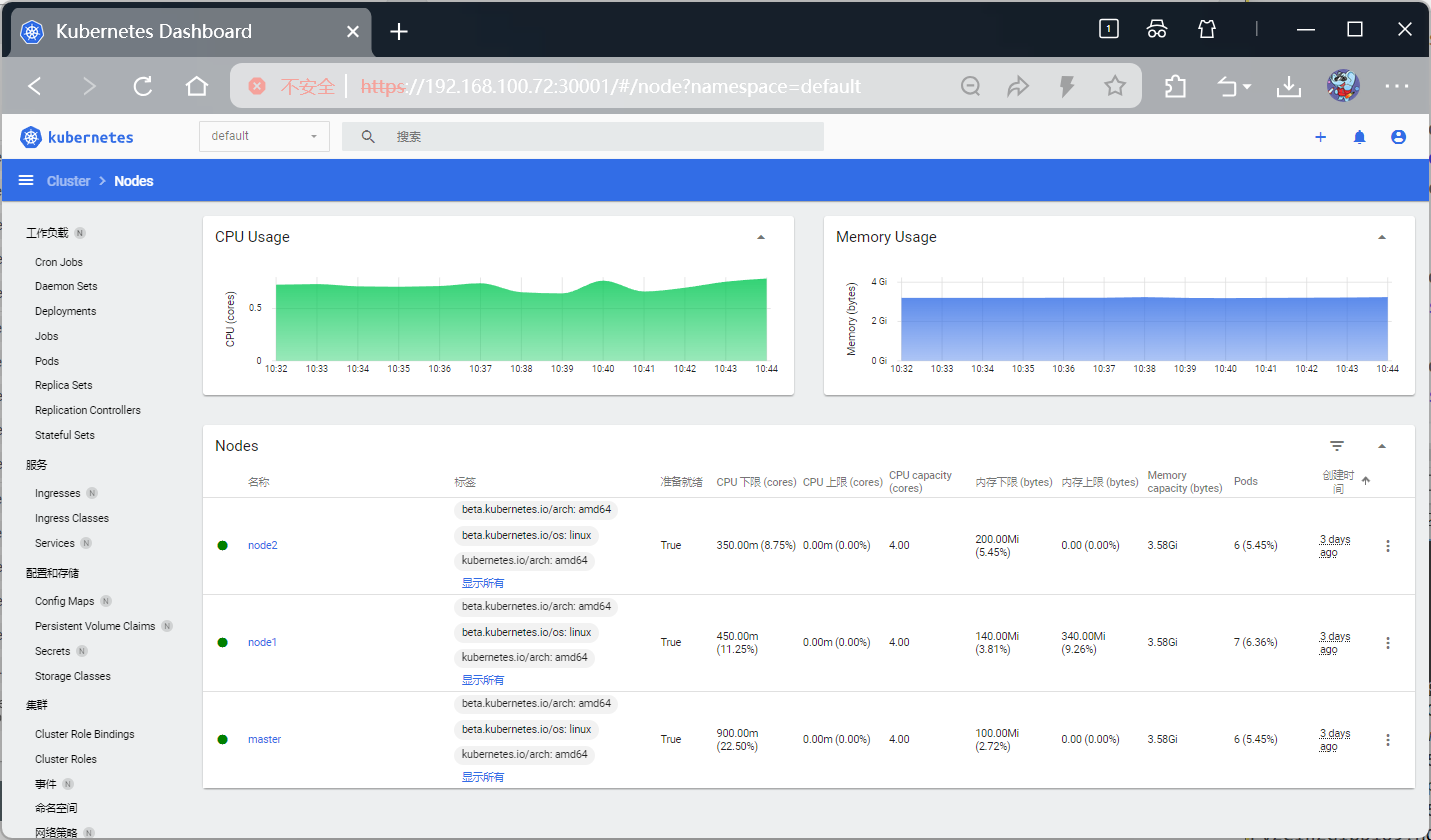Open the notifications bell

pos(1359,137)
